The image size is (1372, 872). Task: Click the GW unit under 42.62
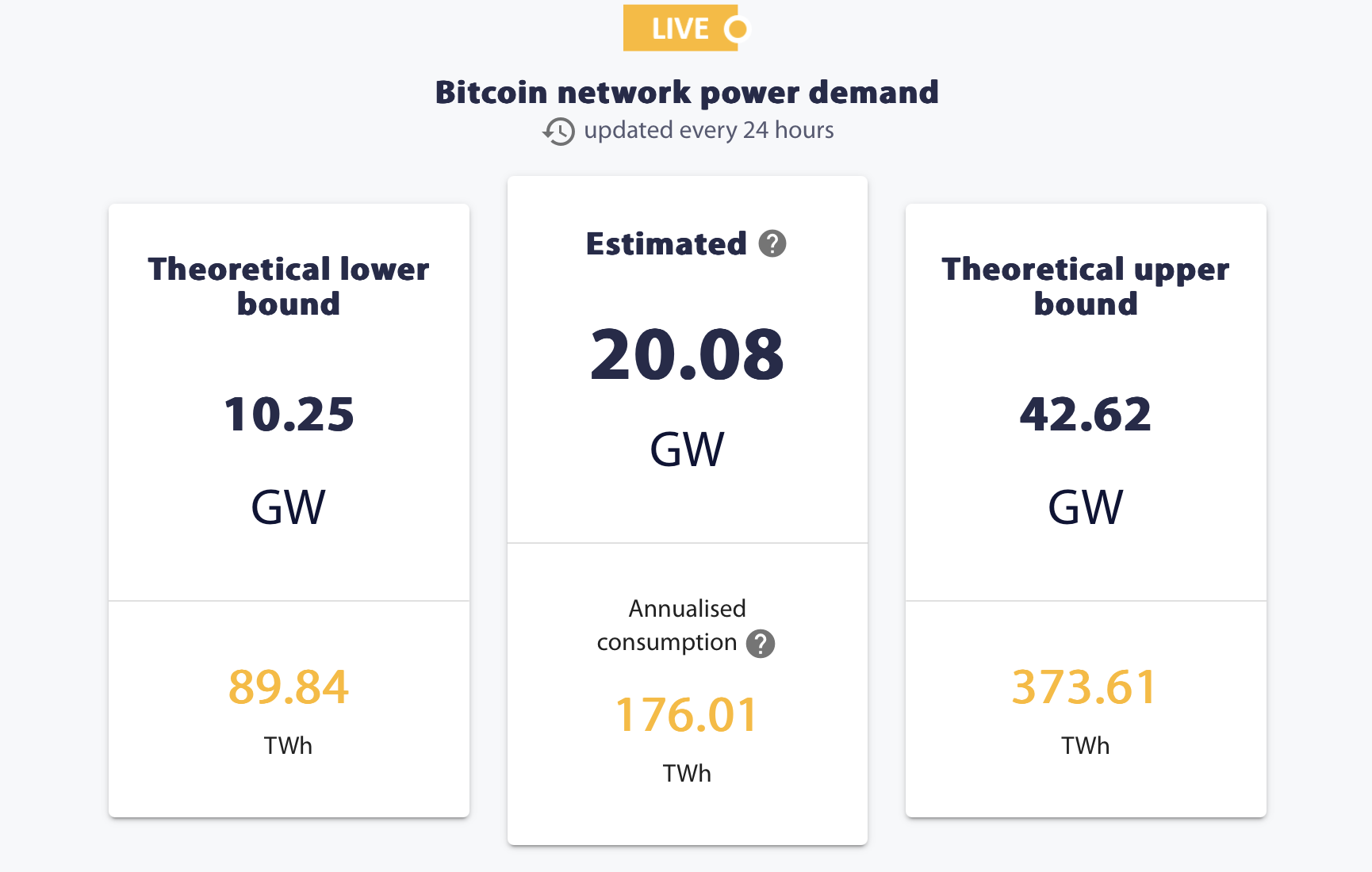1086,507
